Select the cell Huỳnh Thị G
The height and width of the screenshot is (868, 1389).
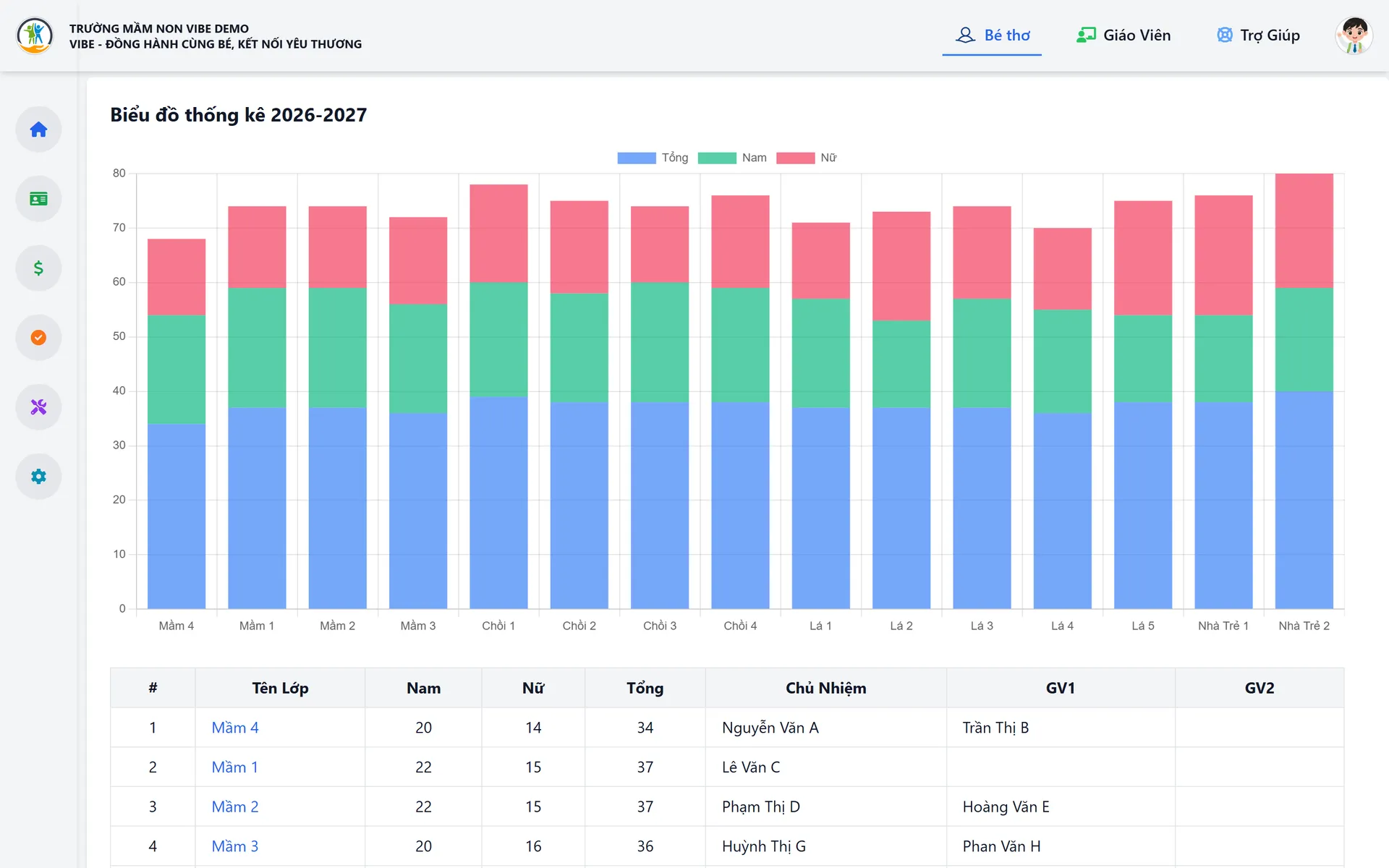[x=826, y=846]
